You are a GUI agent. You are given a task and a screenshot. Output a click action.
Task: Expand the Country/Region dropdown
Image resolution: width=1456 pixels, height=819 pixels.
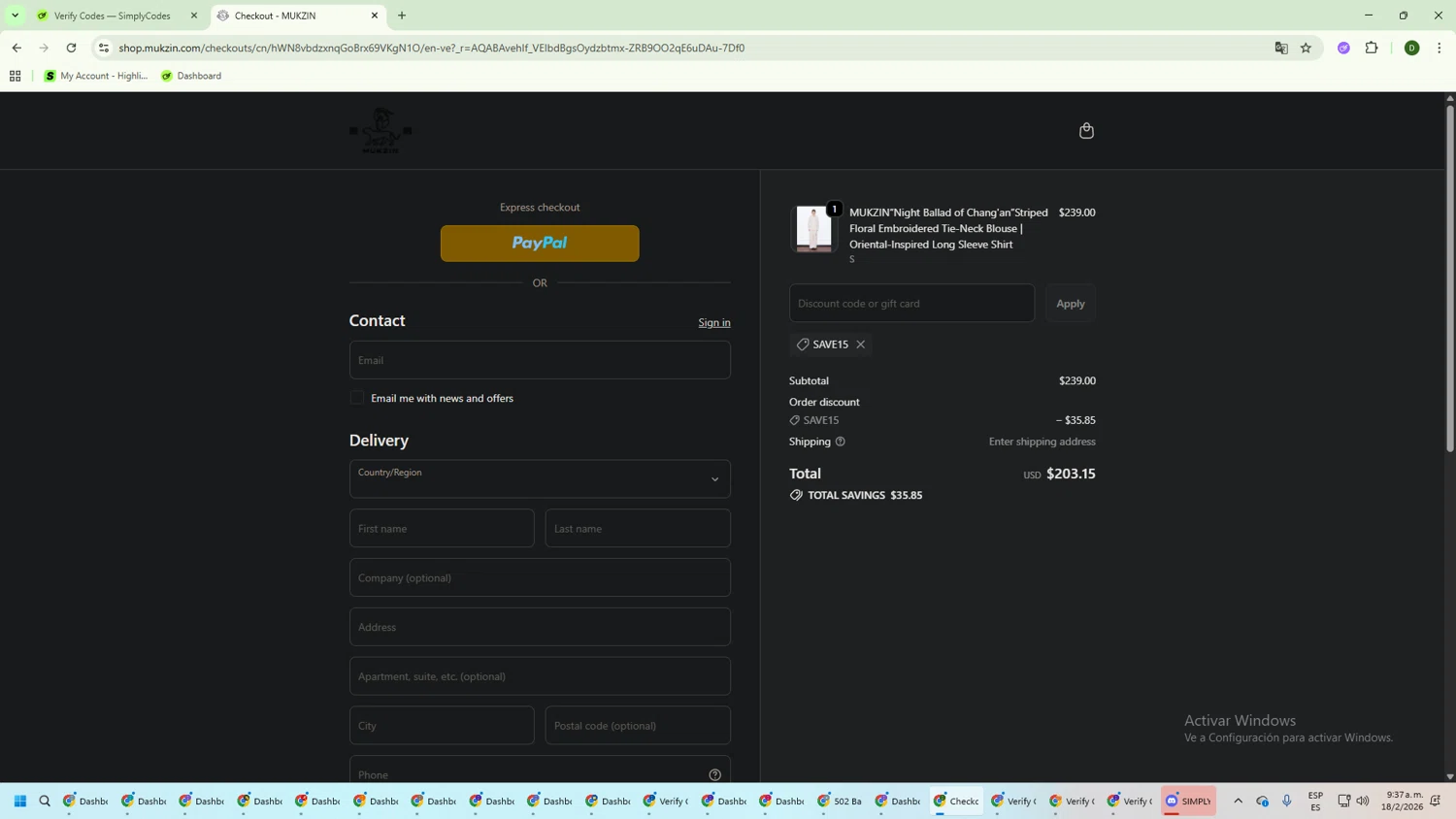(x=540, y=479)
